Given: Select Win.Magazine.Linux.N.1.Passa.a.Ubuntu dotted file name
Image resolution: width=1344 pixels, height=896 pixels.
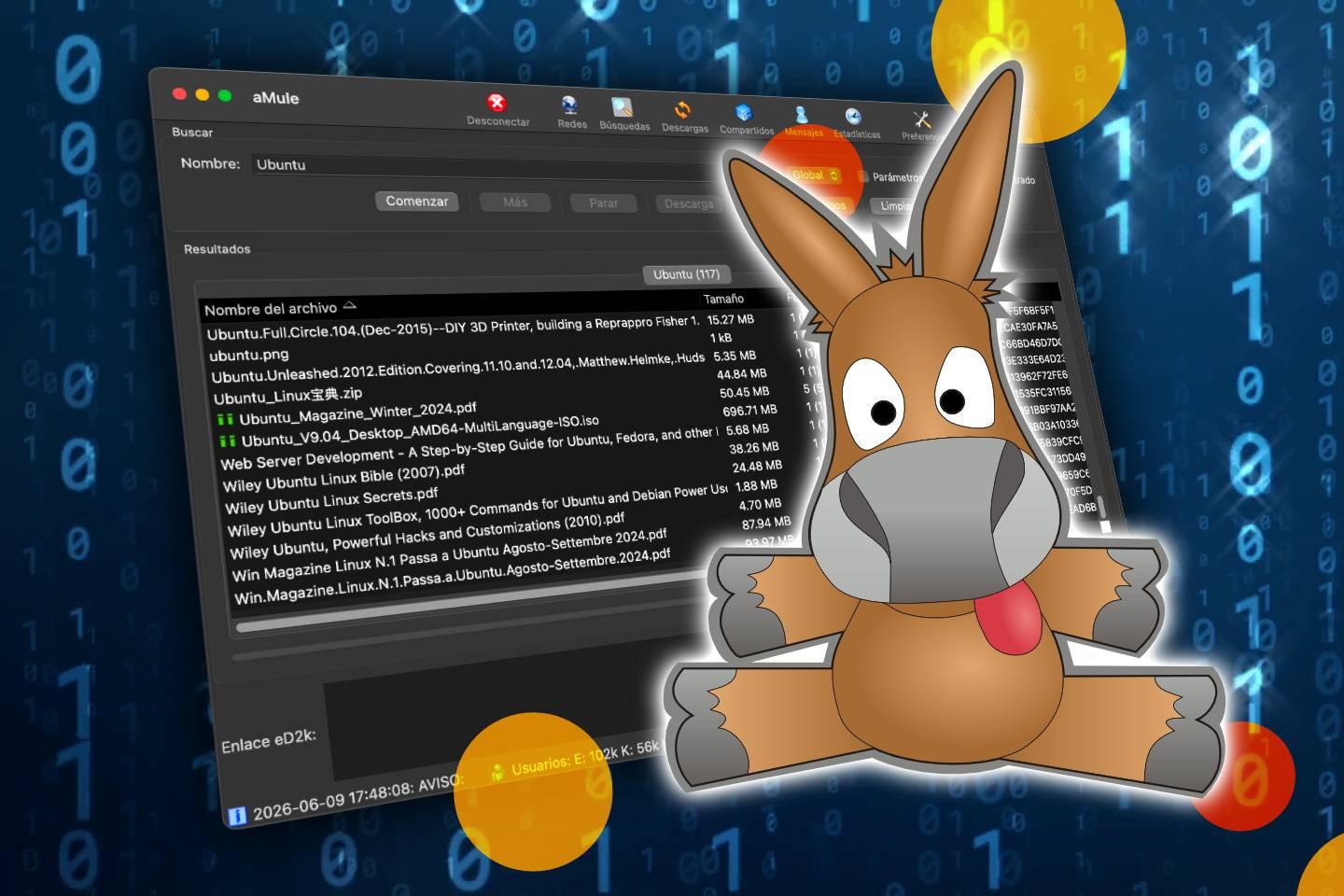Looking at the screenshot, I should pyautogui.click(x=452, y=576).
